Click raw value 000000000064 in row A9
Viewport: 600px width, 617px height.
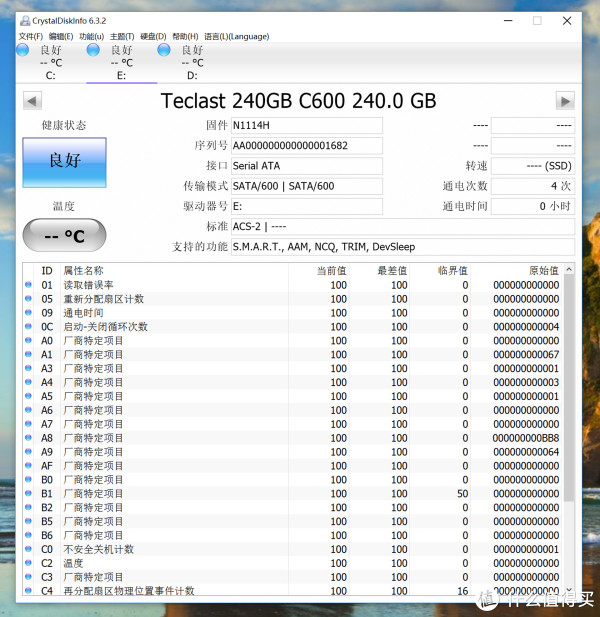(x=526, y=452)
